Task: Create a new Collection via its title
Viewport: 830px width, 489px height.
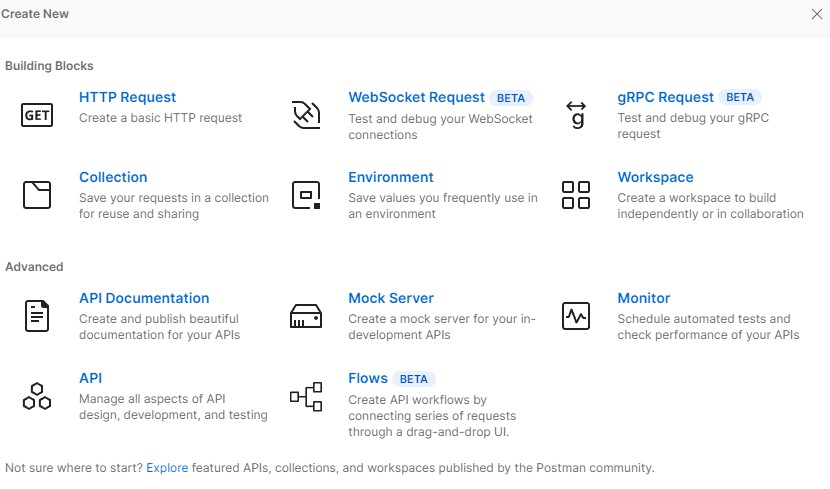Action: point(113,177)
